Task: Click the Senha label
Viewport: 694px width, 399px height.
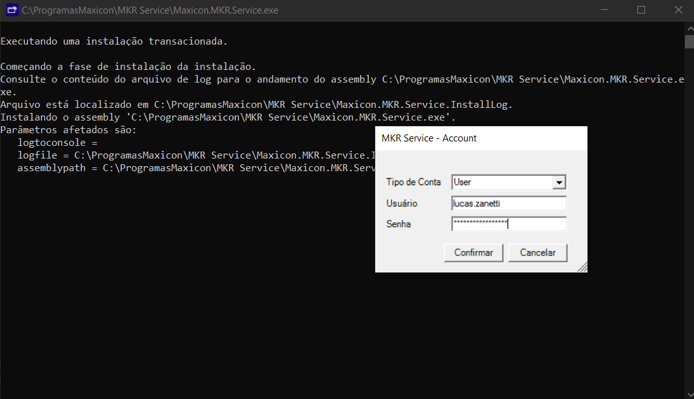Action: pyautogui.click(x=398, y=224)
